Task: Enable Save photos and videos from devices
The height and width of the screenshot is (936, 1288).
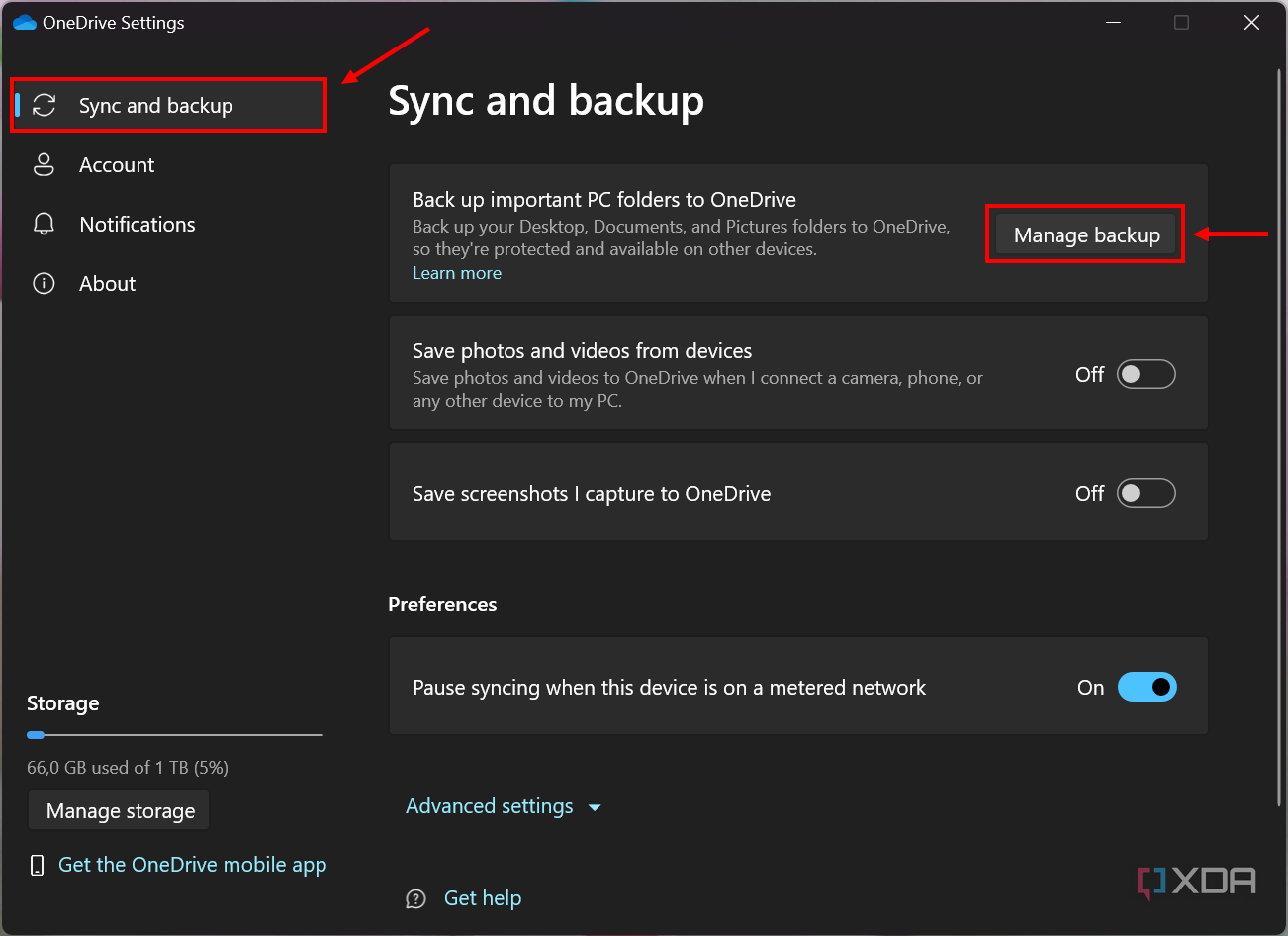Action: point(1146,375)
